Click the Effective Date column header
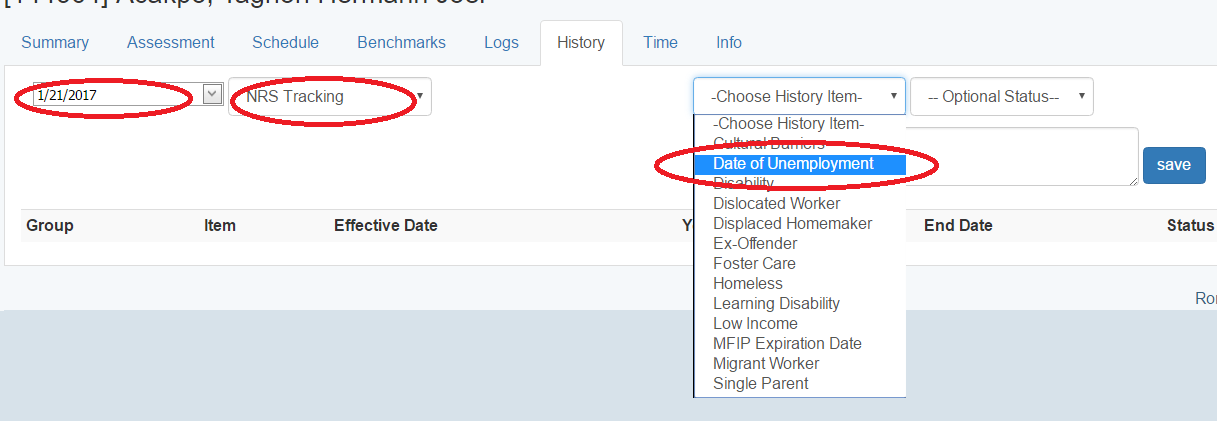The height and width of the screenshot is (421, 1217). [x=385, y=226]
